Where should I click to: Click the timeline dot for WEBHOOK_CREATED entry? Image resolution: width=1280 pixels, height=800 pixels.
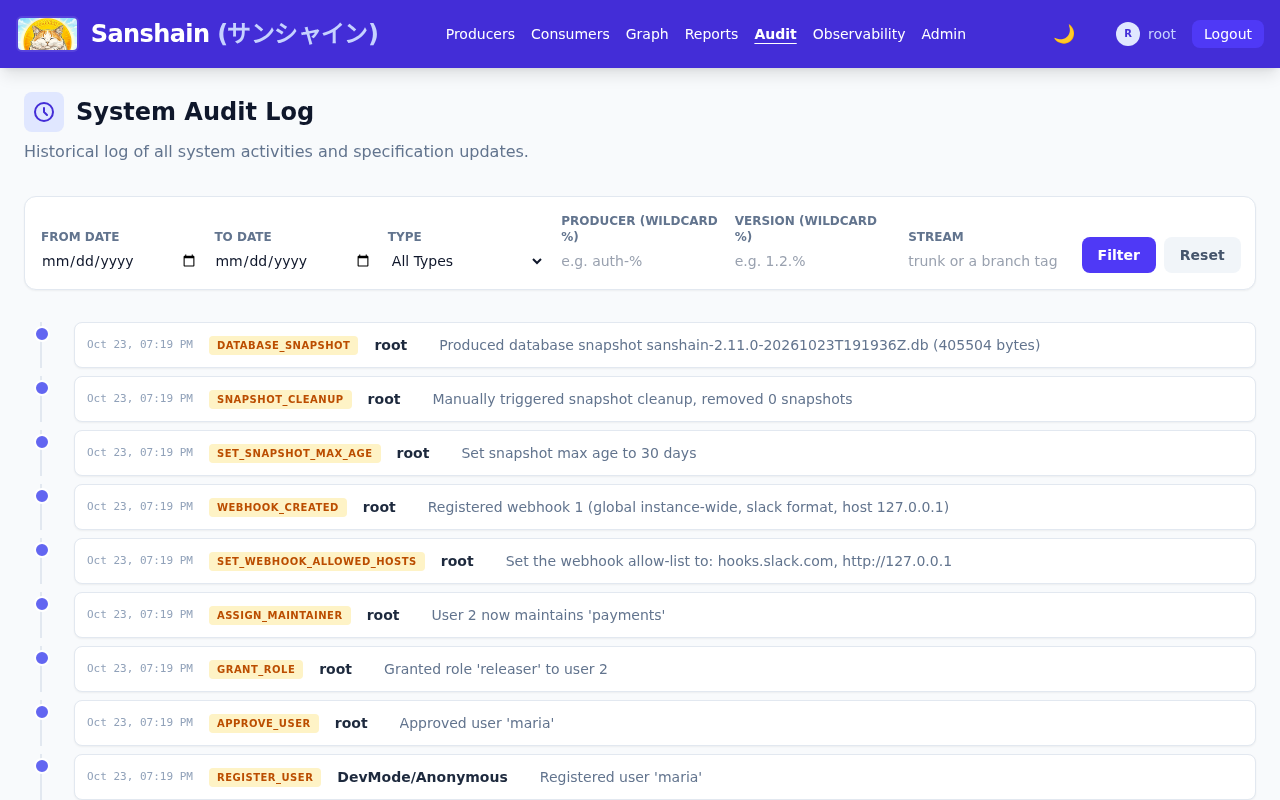click(42, 496)
